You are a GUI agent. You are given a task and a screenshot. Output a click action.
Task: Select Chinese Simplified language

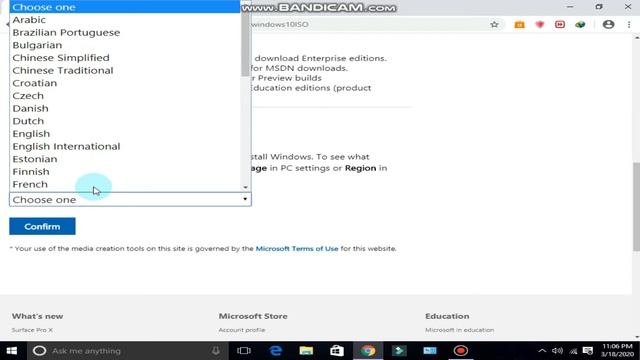click(x=124, y=58)
